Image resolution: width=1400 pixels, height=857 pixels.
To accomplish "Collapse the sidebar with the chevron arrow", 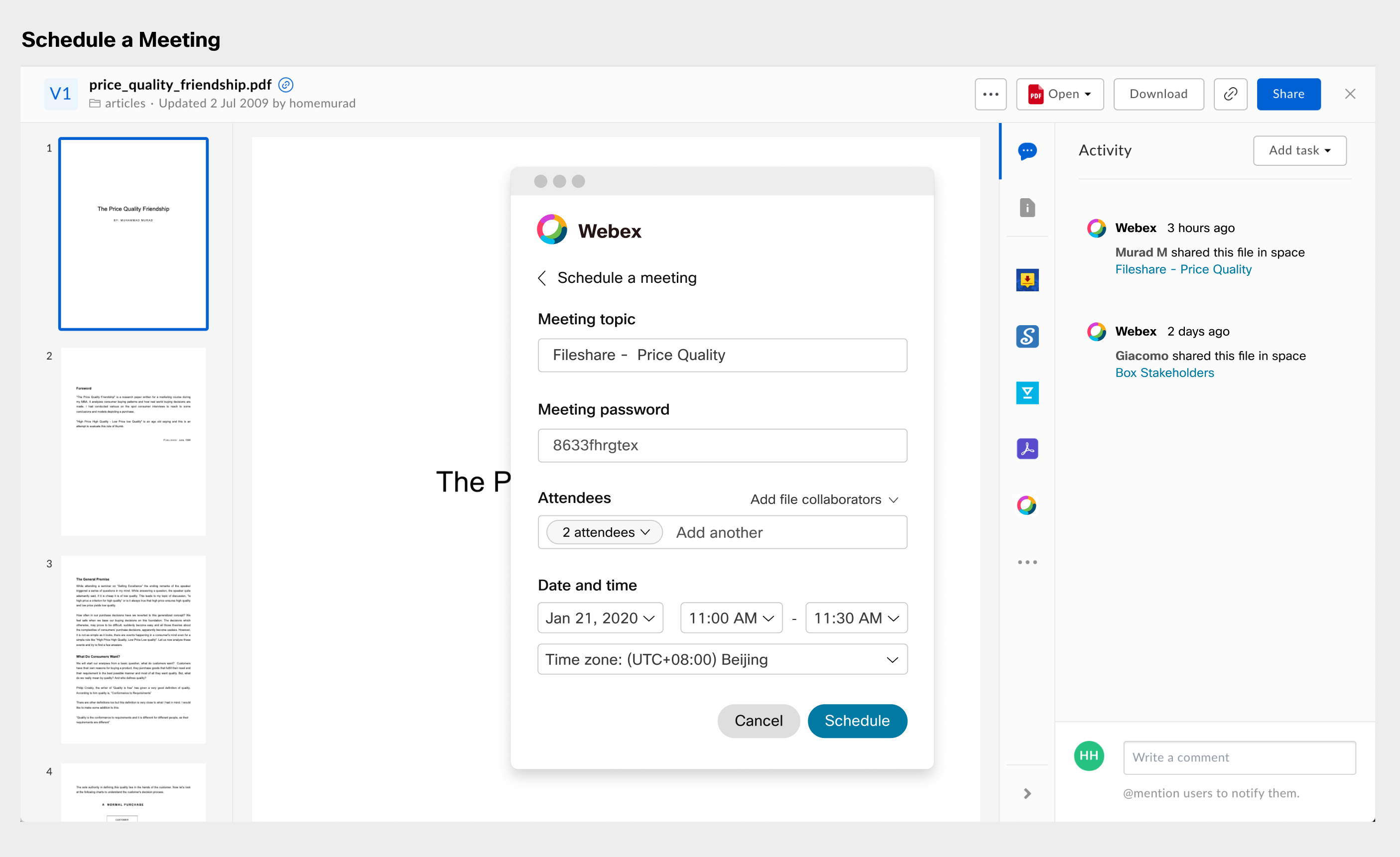I will 1027,793.
